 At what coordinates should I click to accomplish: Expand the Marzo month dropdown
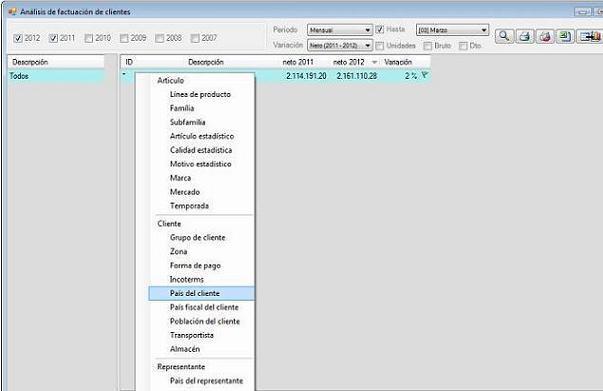point(452,30)
